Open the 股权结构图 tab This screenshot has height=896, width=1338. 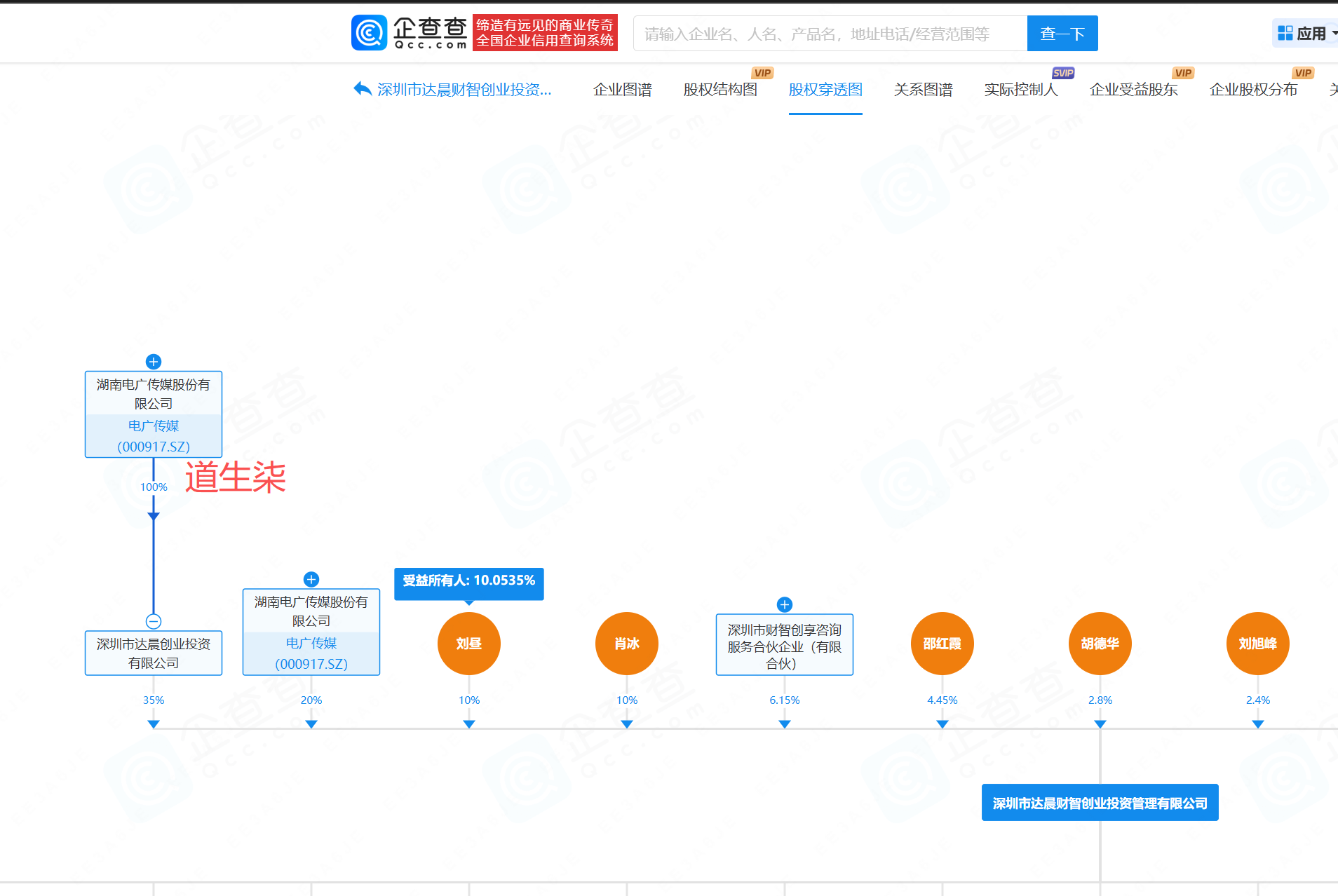720,90
